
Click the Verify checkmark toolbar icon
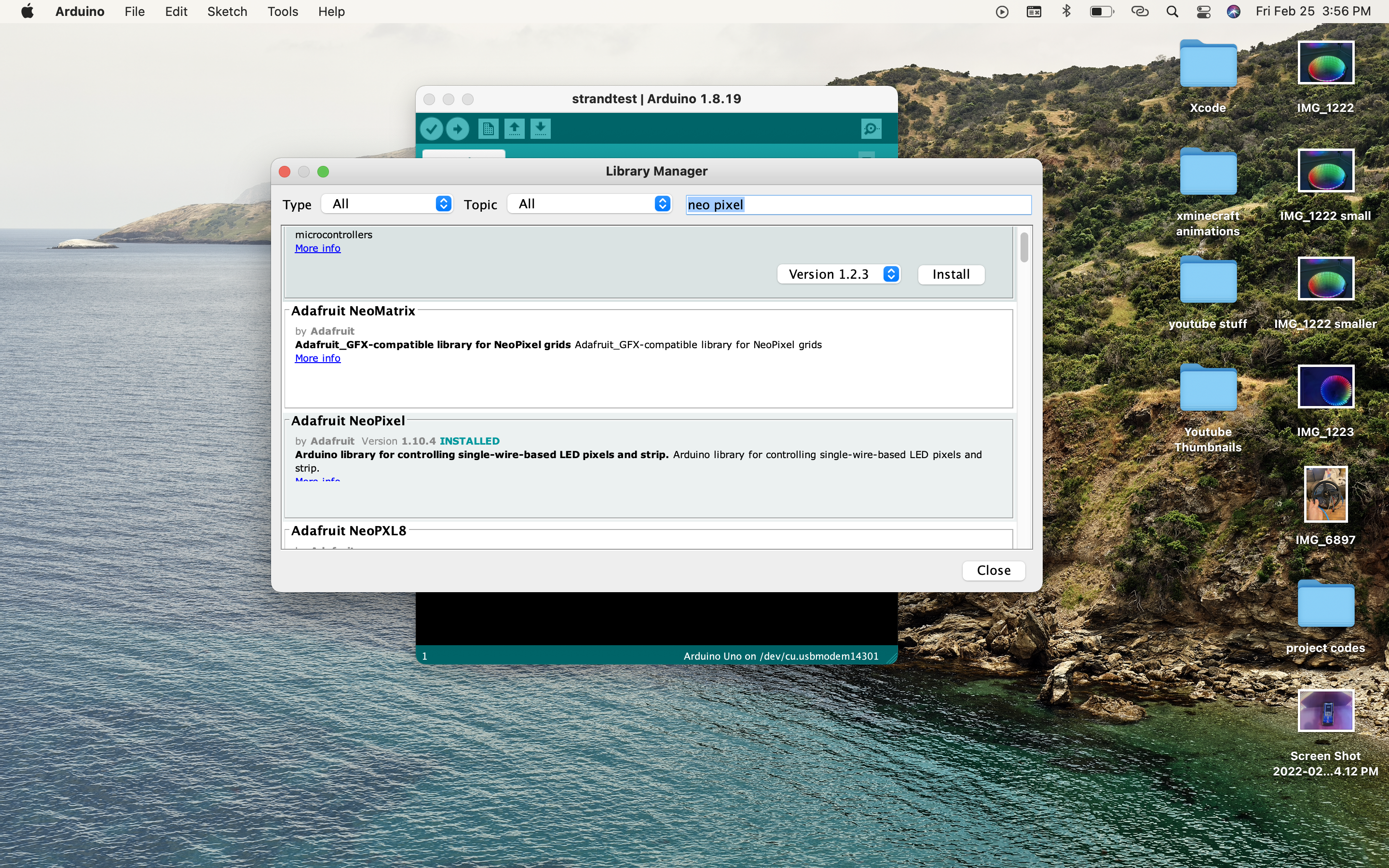point(431,129)
